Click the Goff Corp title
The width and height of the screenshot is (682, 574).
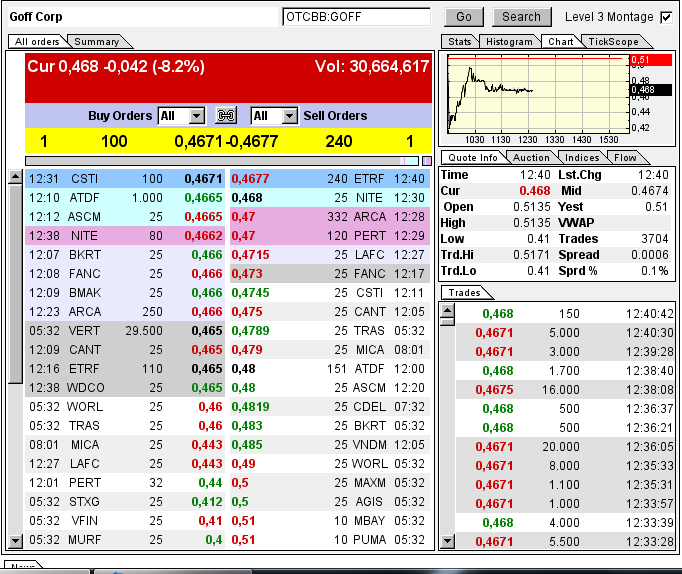[x=36, y=17]
